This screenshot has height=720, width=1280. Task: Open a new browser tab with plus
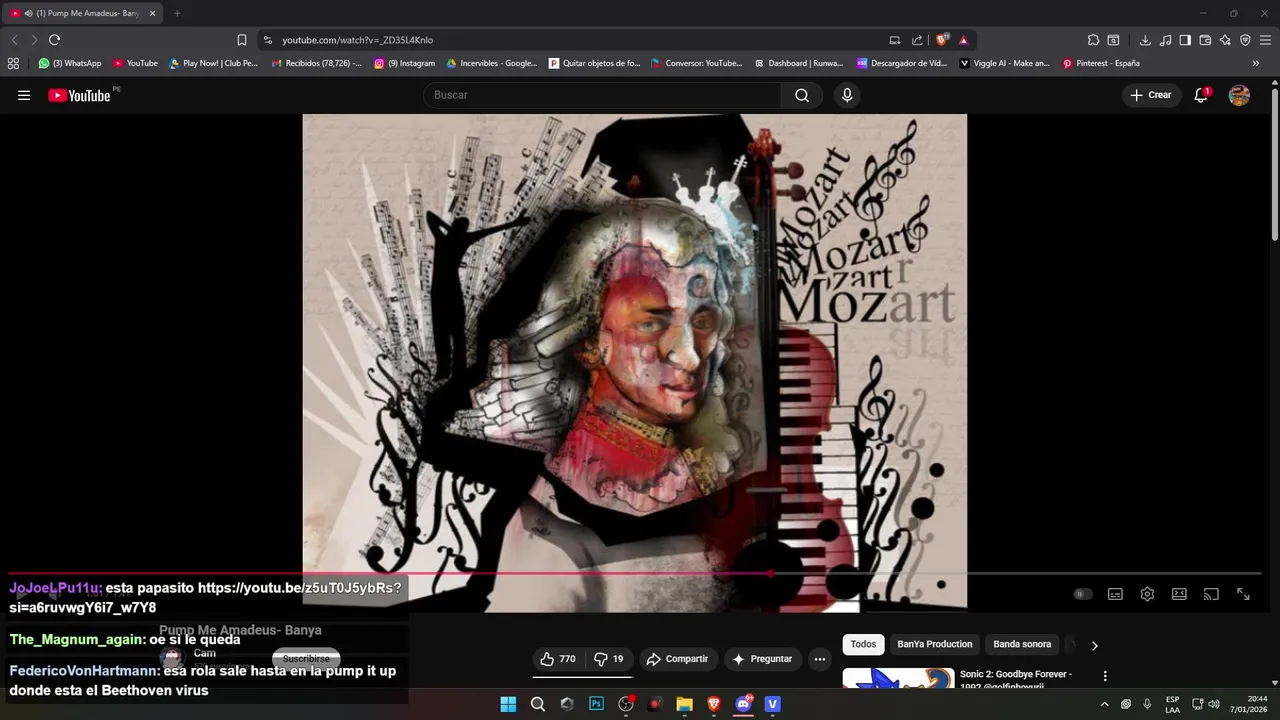click(x=177, y=13)
